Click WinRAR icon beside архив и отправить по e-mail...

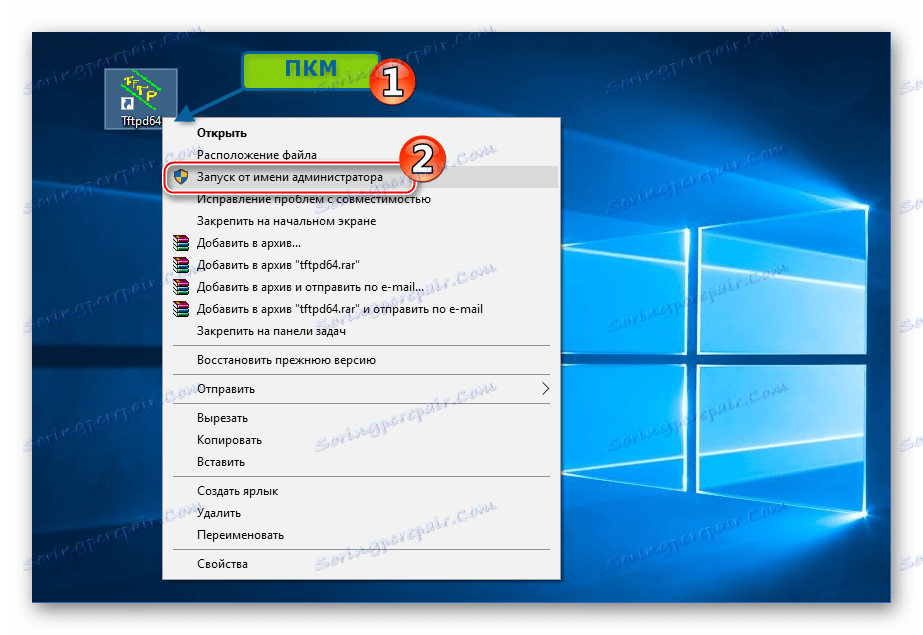181,287
